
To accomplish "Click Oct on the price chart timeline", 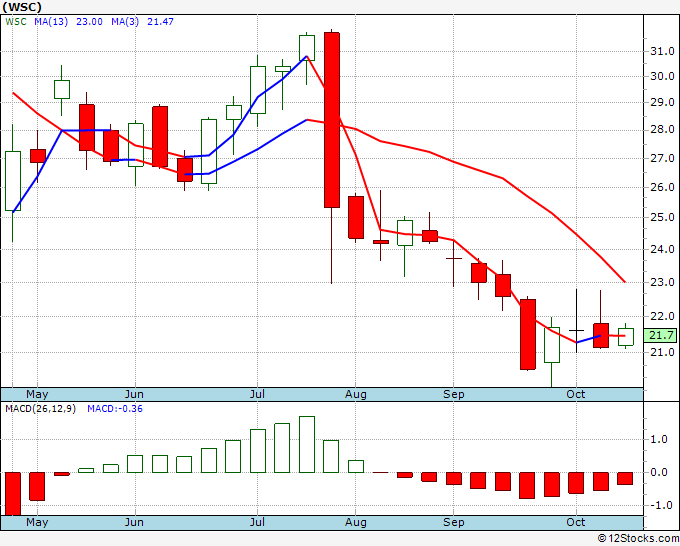I will coord(575,394).
